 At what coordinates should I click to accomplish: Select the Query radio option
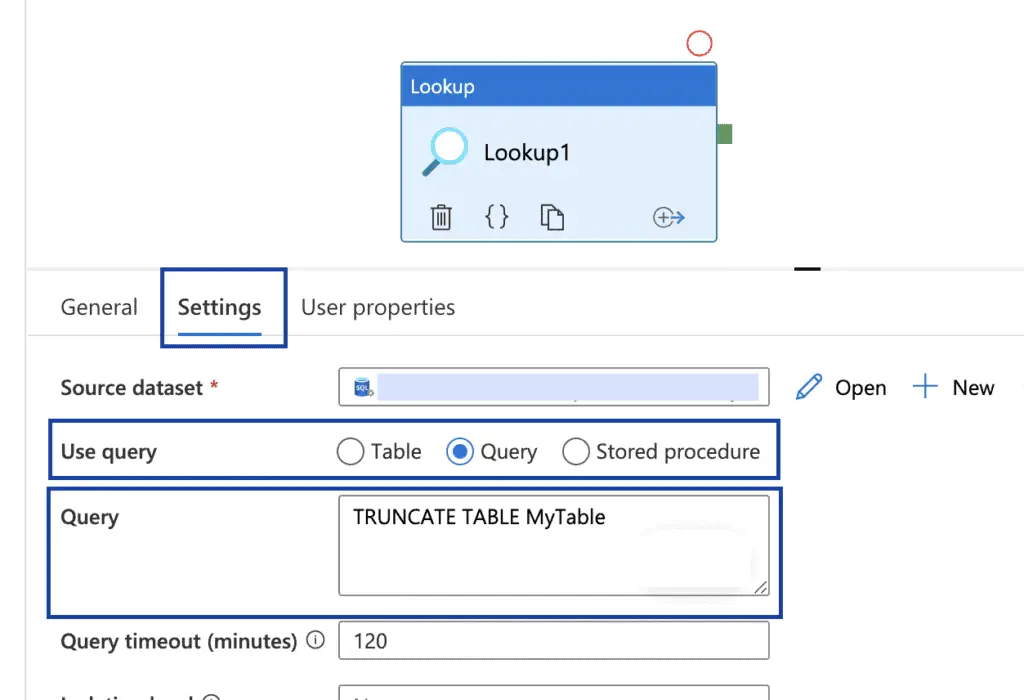460,451
